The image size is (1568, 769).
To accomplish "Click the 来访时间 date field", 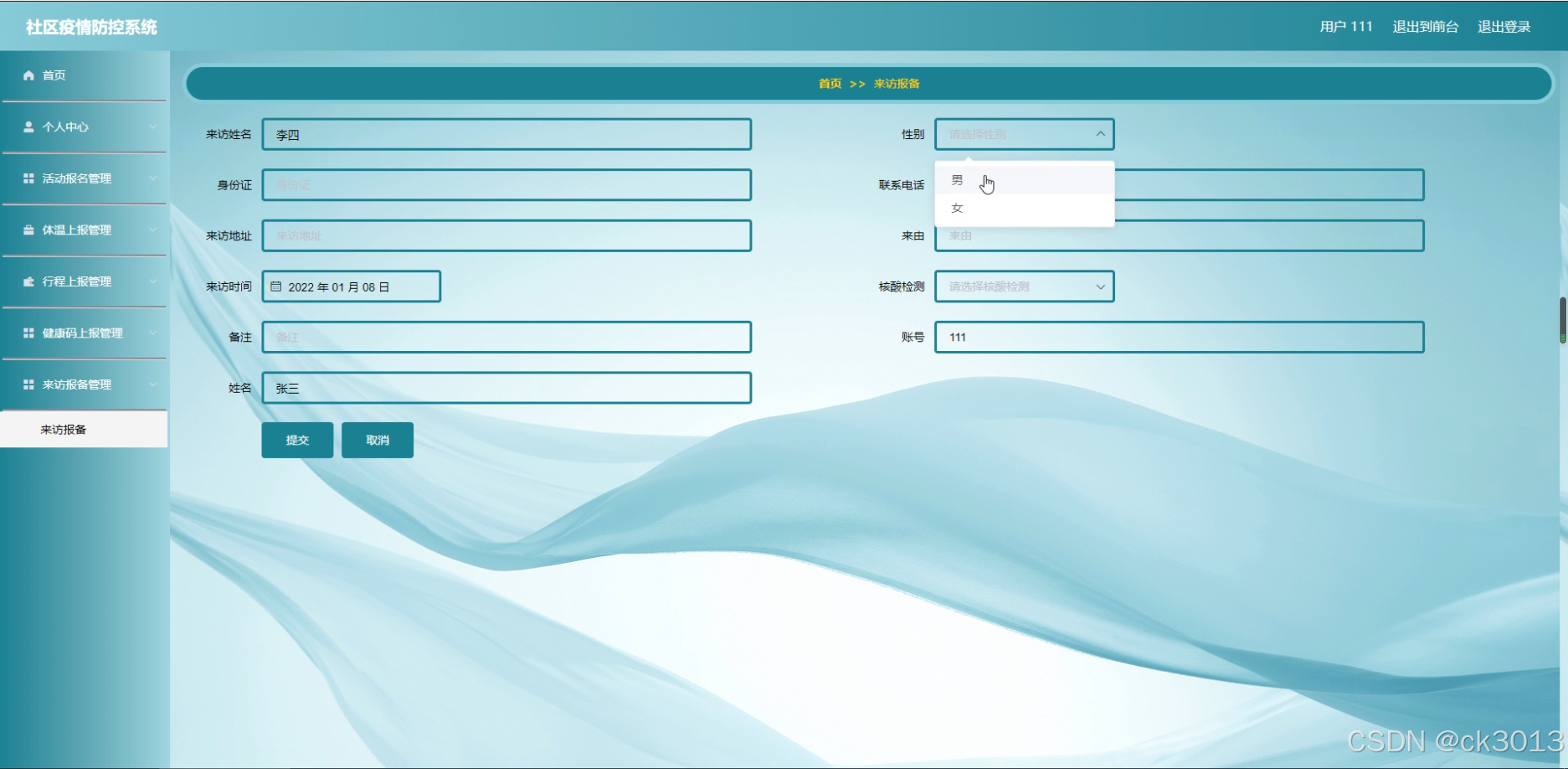I will tap(352, 286).
